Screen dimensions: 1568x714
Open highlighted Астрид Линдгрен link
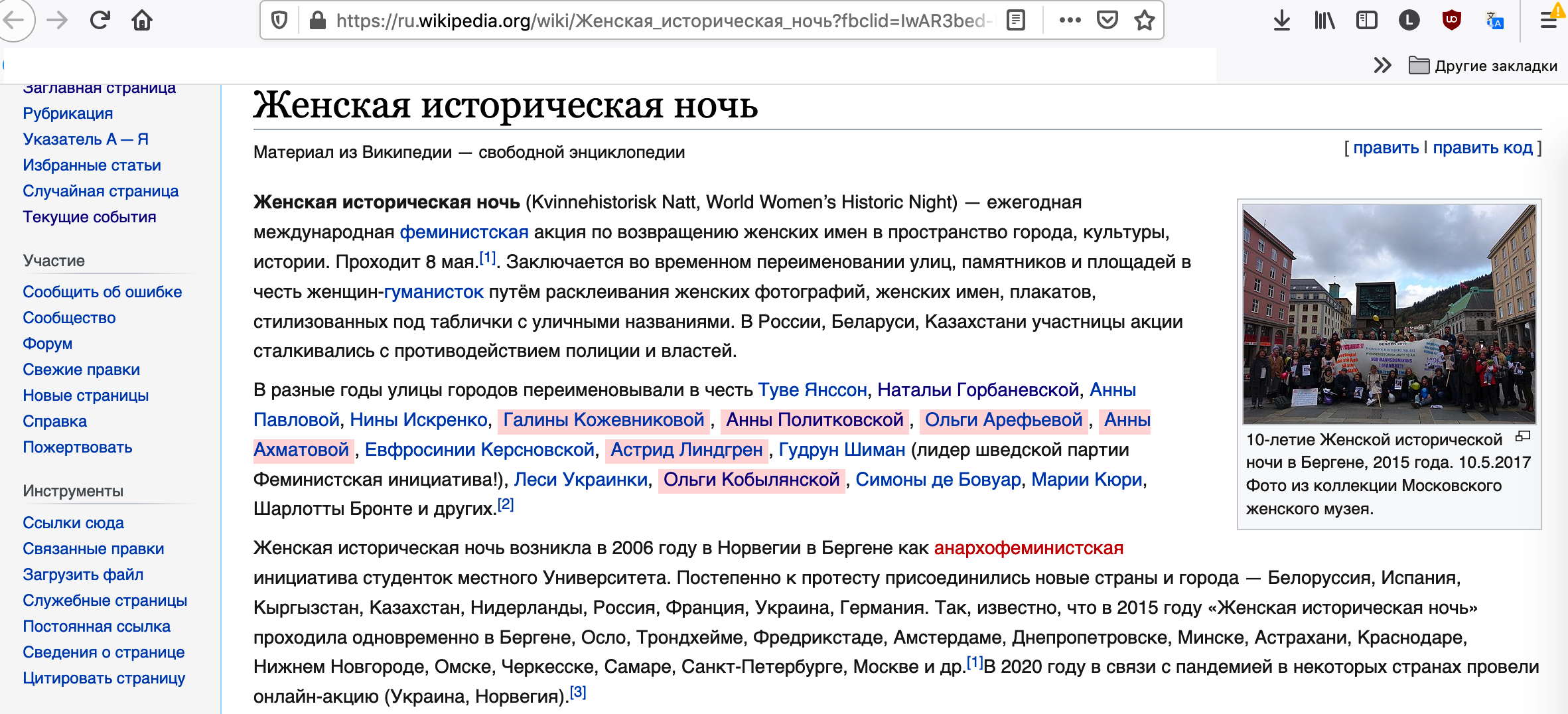coord(686,450)
